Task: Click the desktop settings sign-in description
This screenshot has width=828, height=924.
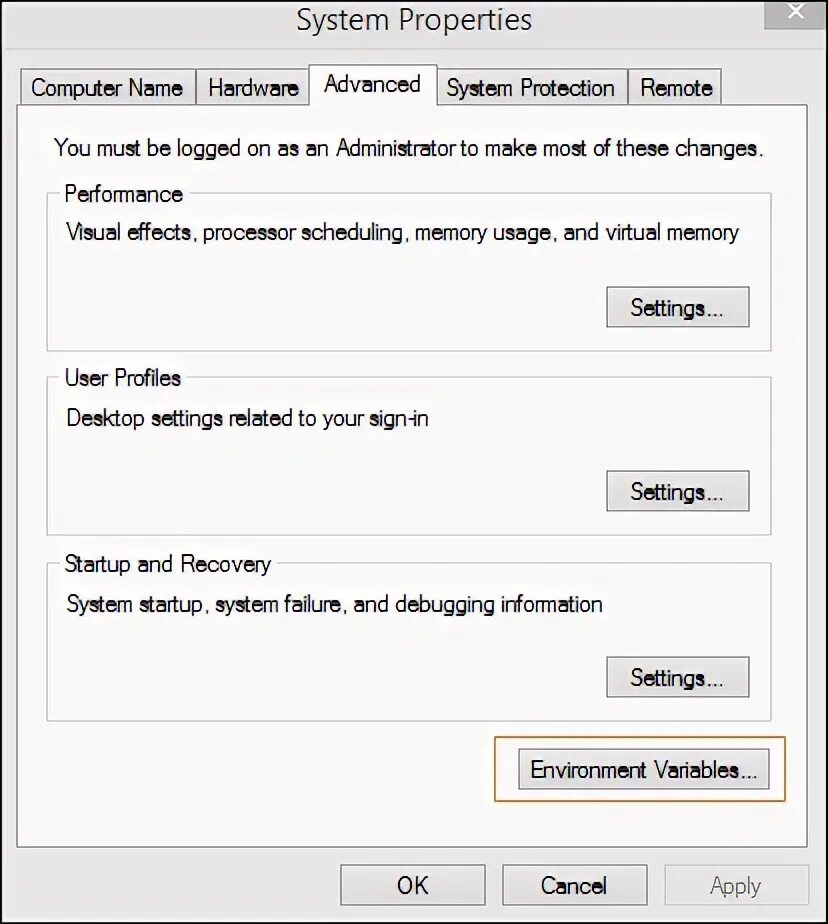Action: pos(247,418)
